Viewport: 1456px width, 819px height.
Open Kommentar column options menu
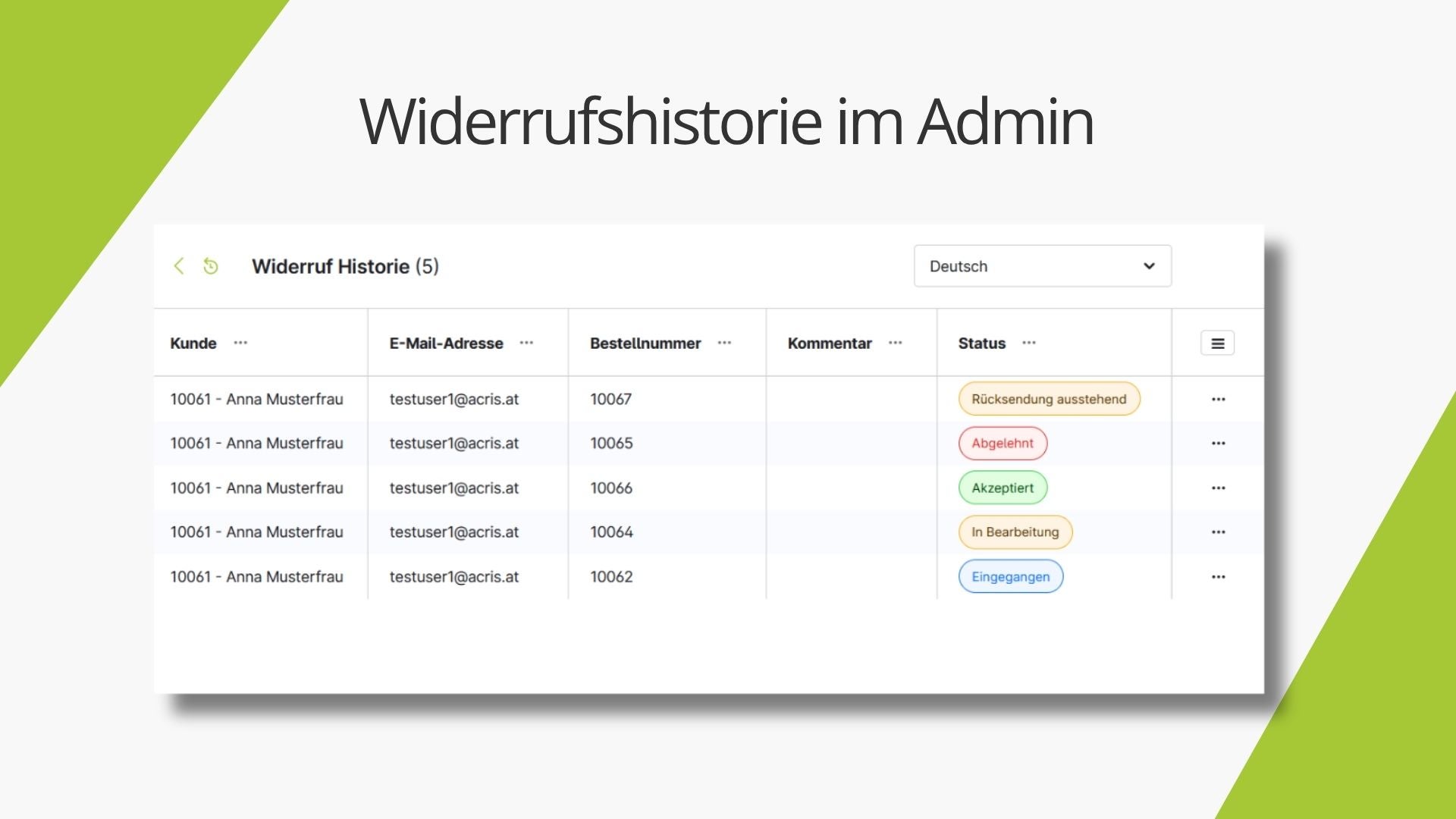[x=896, y=343]
